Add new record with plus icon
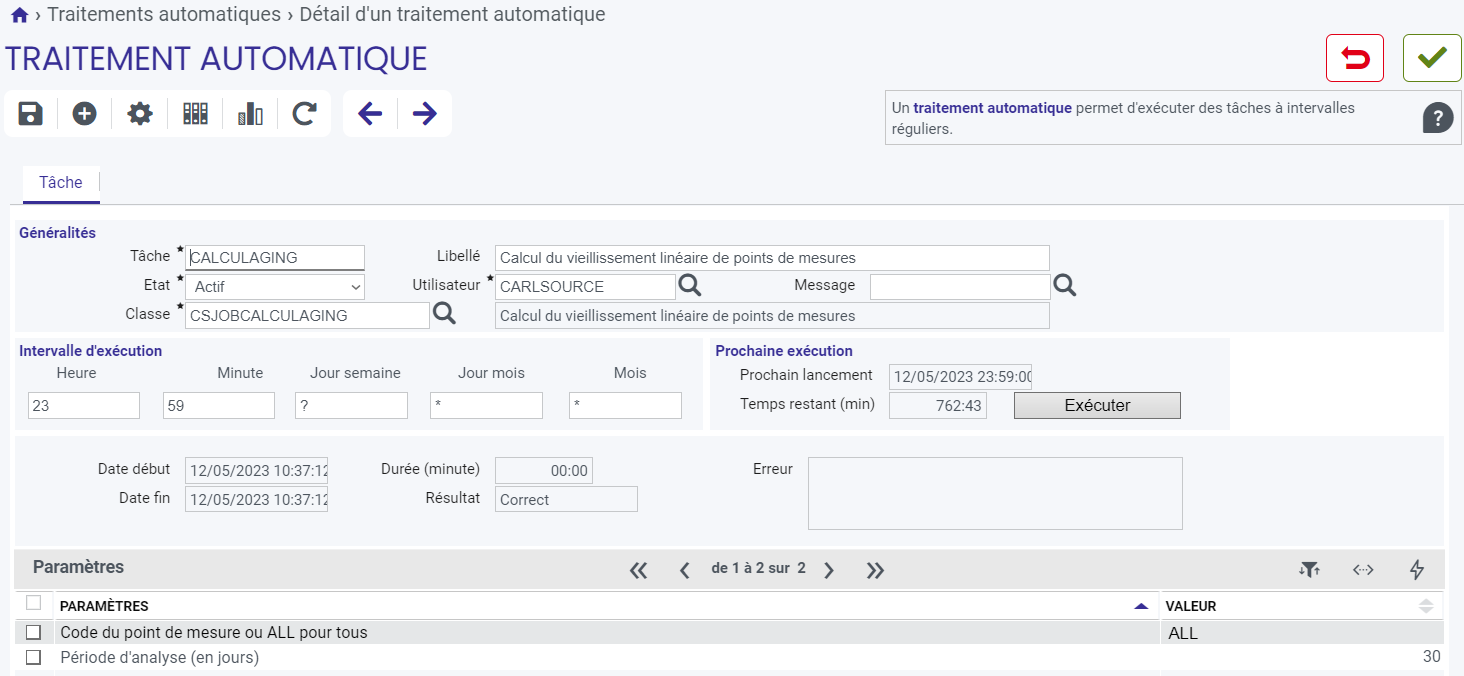The width and height of the screenshot is (1464, 676). [85, 114]
